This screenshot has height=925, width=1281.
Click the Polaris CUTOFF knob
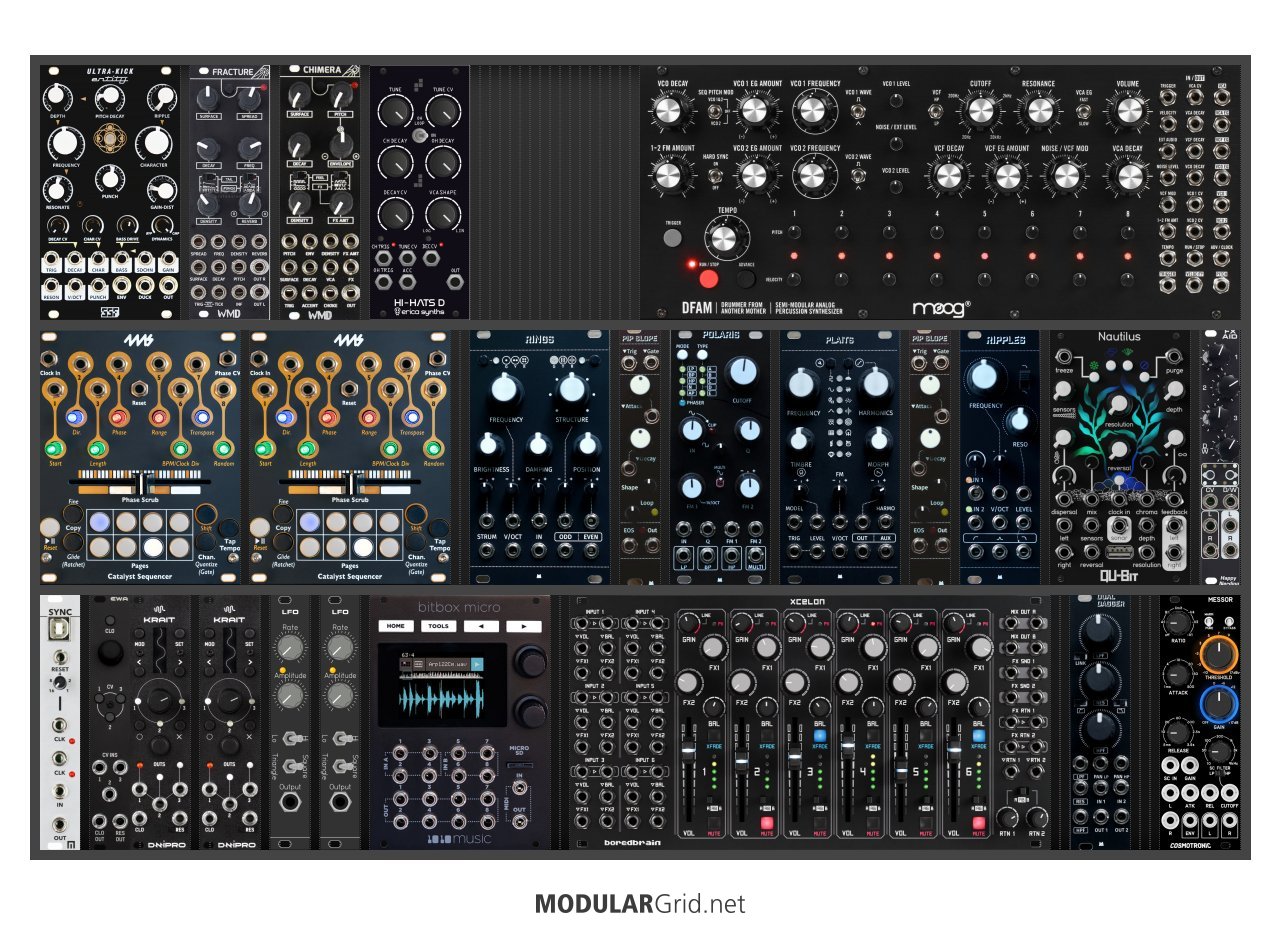pos(742,373)
